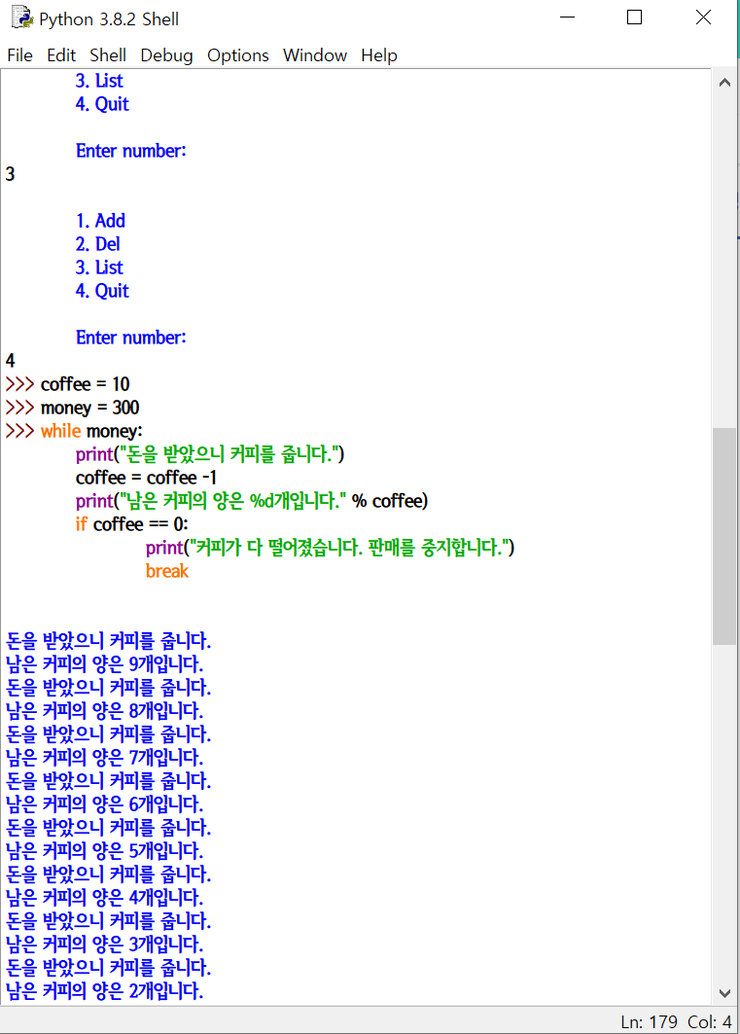
Task: Open the Help menu
Action: tap(379, 55)
